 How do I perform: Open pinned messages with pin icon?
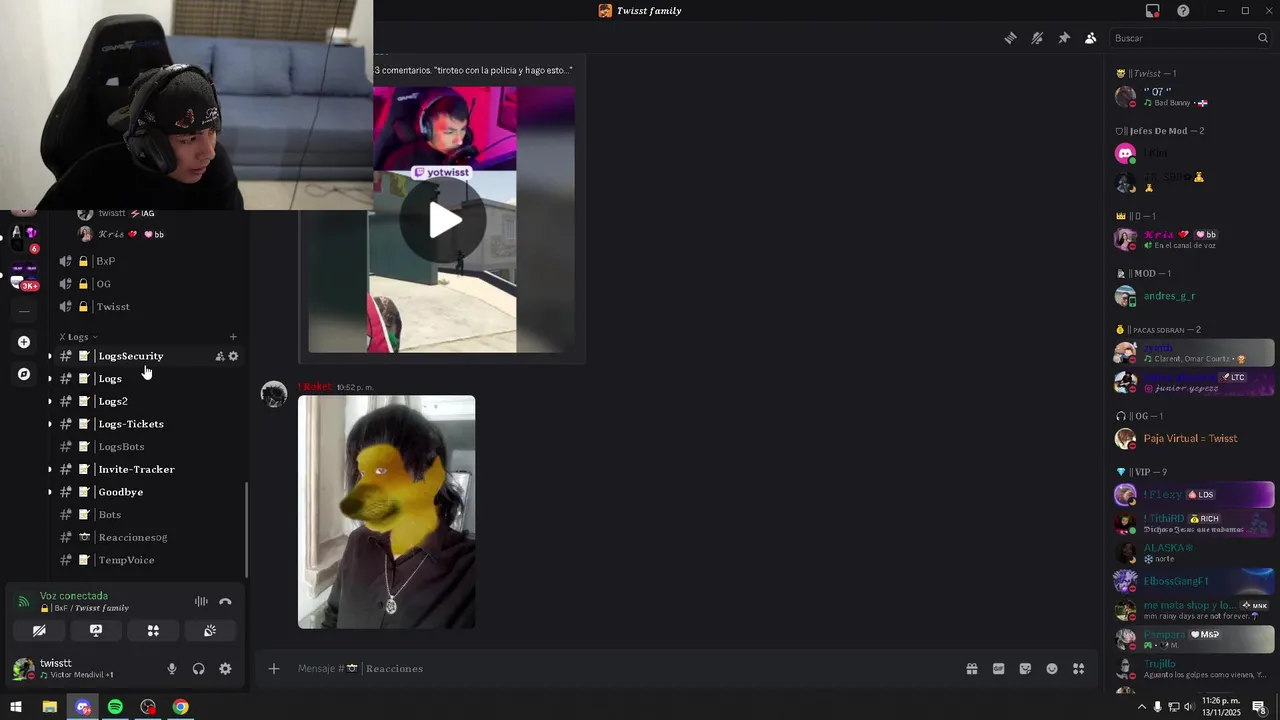1064,38
